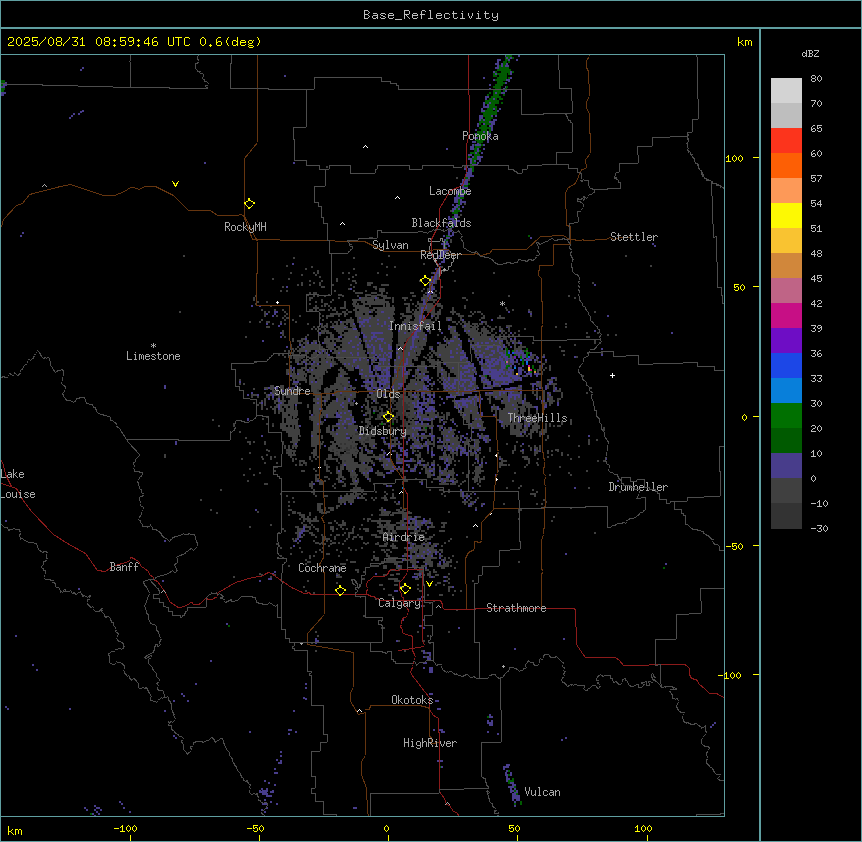The width and height of the screenshot is (862, 842).
Task: Click the asterisk marker above Limestone
Action: (x=153, y=345)
